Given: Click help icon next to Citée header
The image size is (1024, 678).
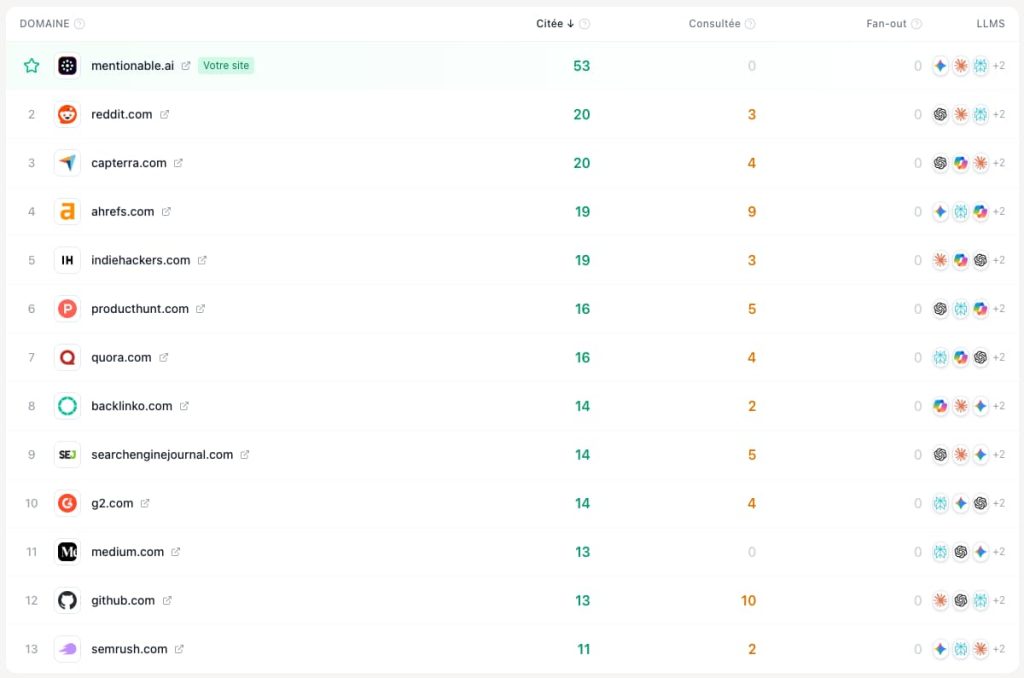Looking at the screenshot, I should click(584, 24).
